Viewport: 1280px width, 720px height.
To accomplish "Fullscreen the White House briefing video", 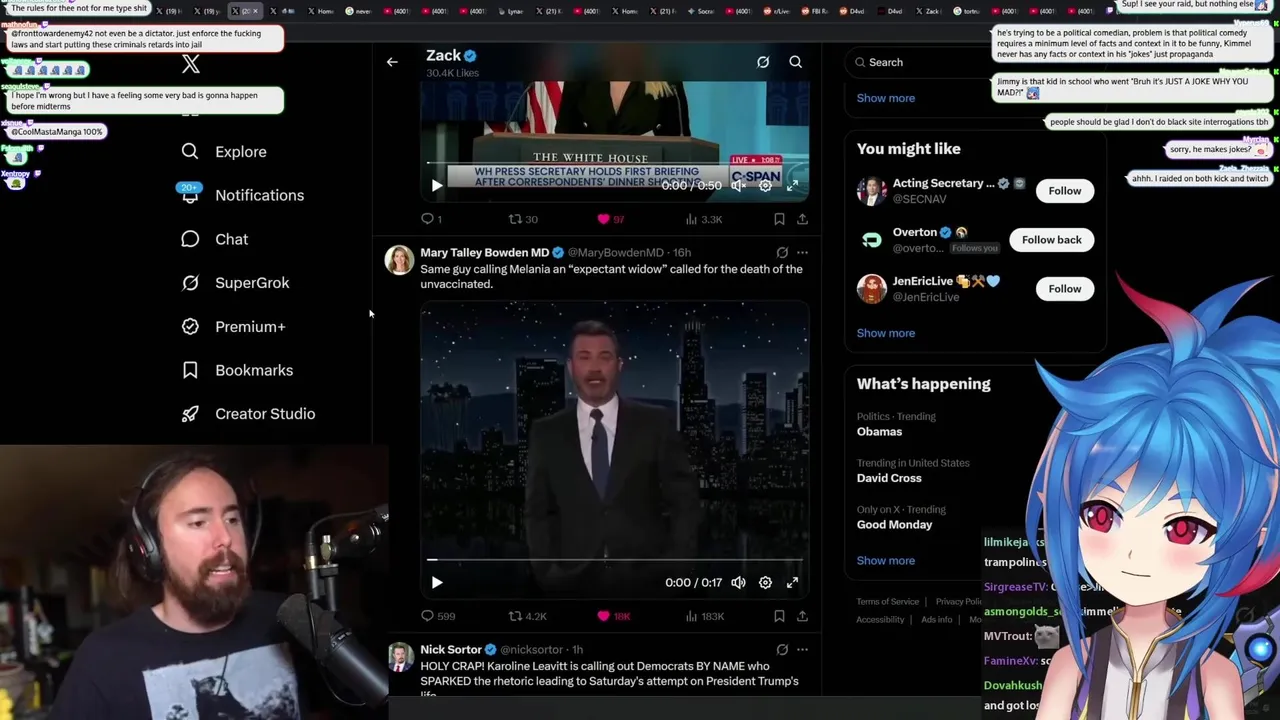I will coord(792,185).
